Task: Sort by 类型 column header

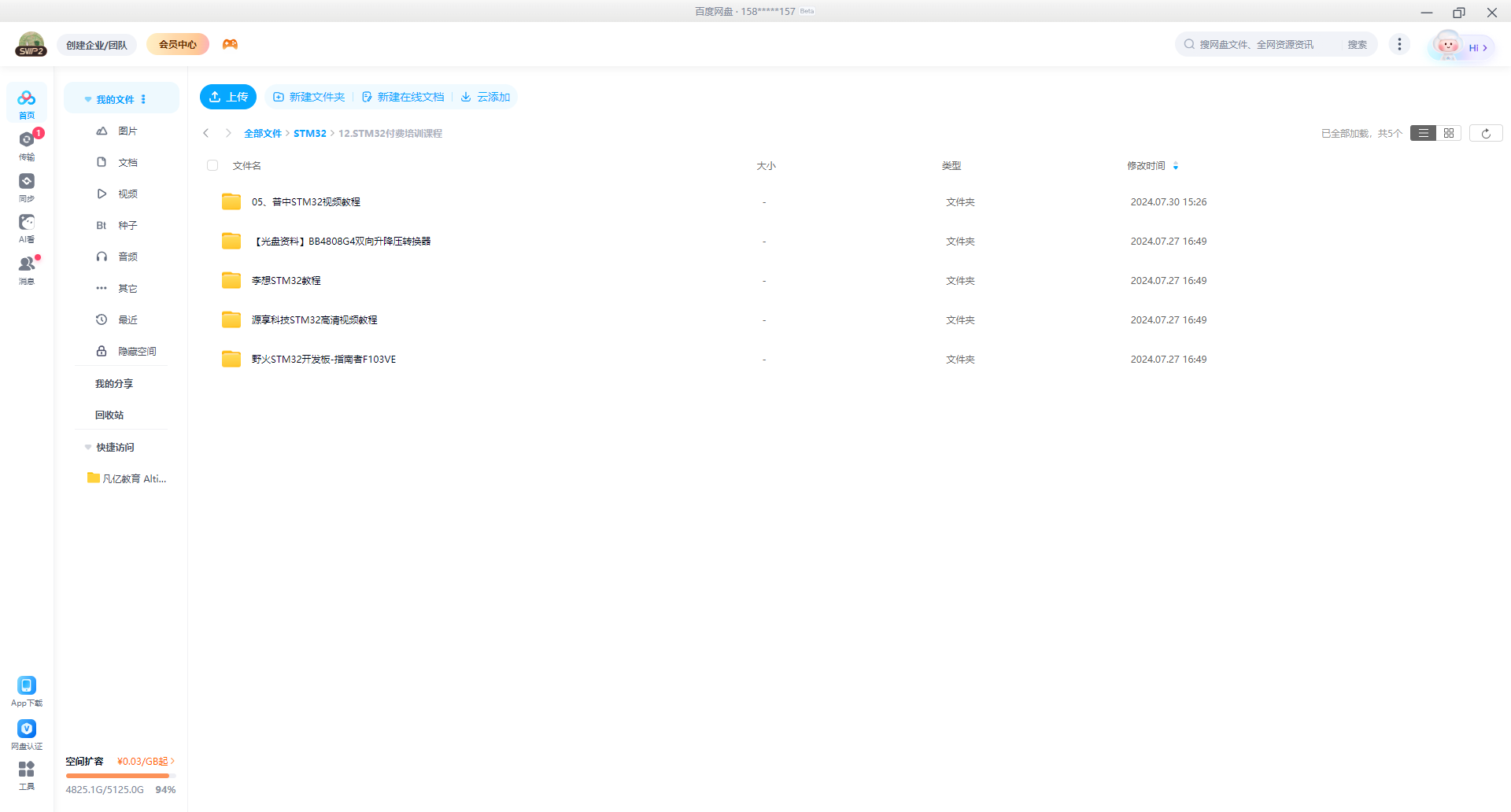Action: pos(951,165)
